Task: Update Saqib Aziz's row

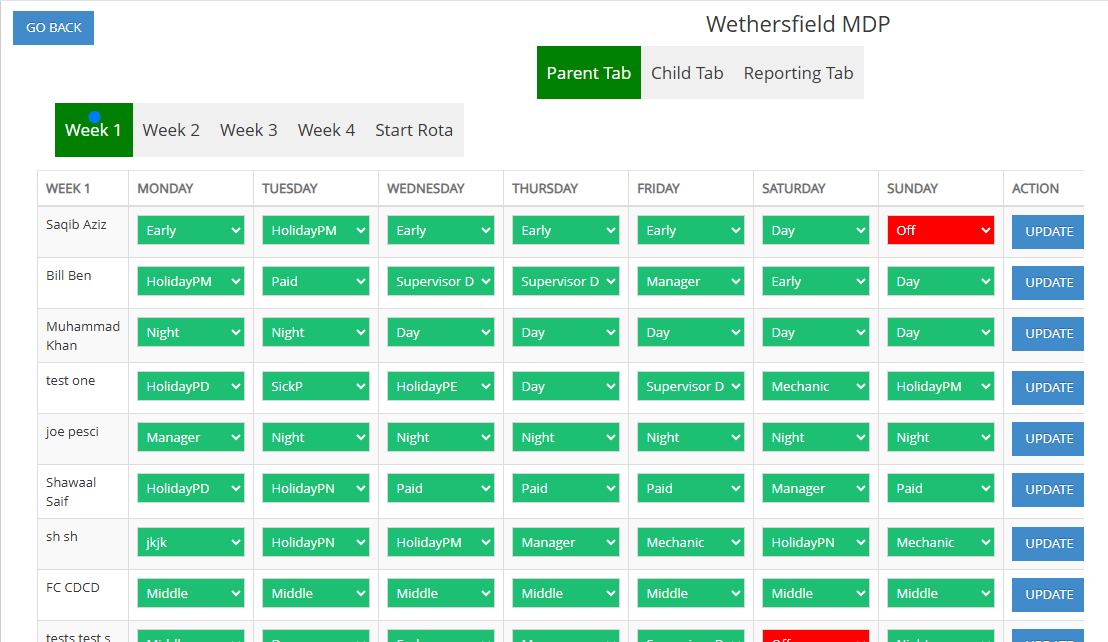Action: point(1048,231)
